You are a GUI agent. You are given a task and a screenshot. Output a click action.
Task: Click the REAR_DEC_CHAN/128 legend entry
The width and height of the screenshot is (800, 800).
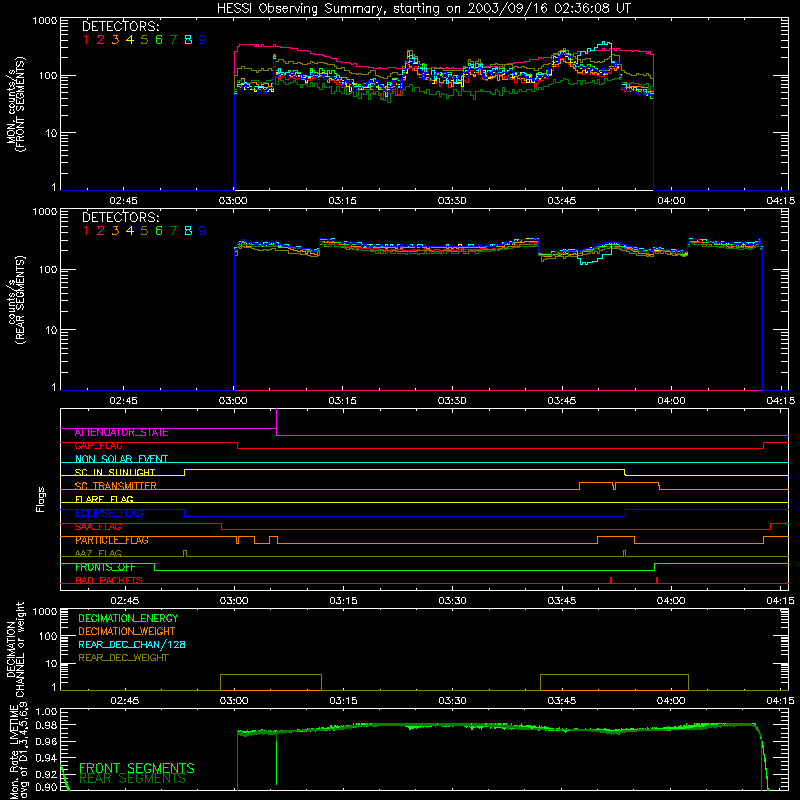click(132, 645)
